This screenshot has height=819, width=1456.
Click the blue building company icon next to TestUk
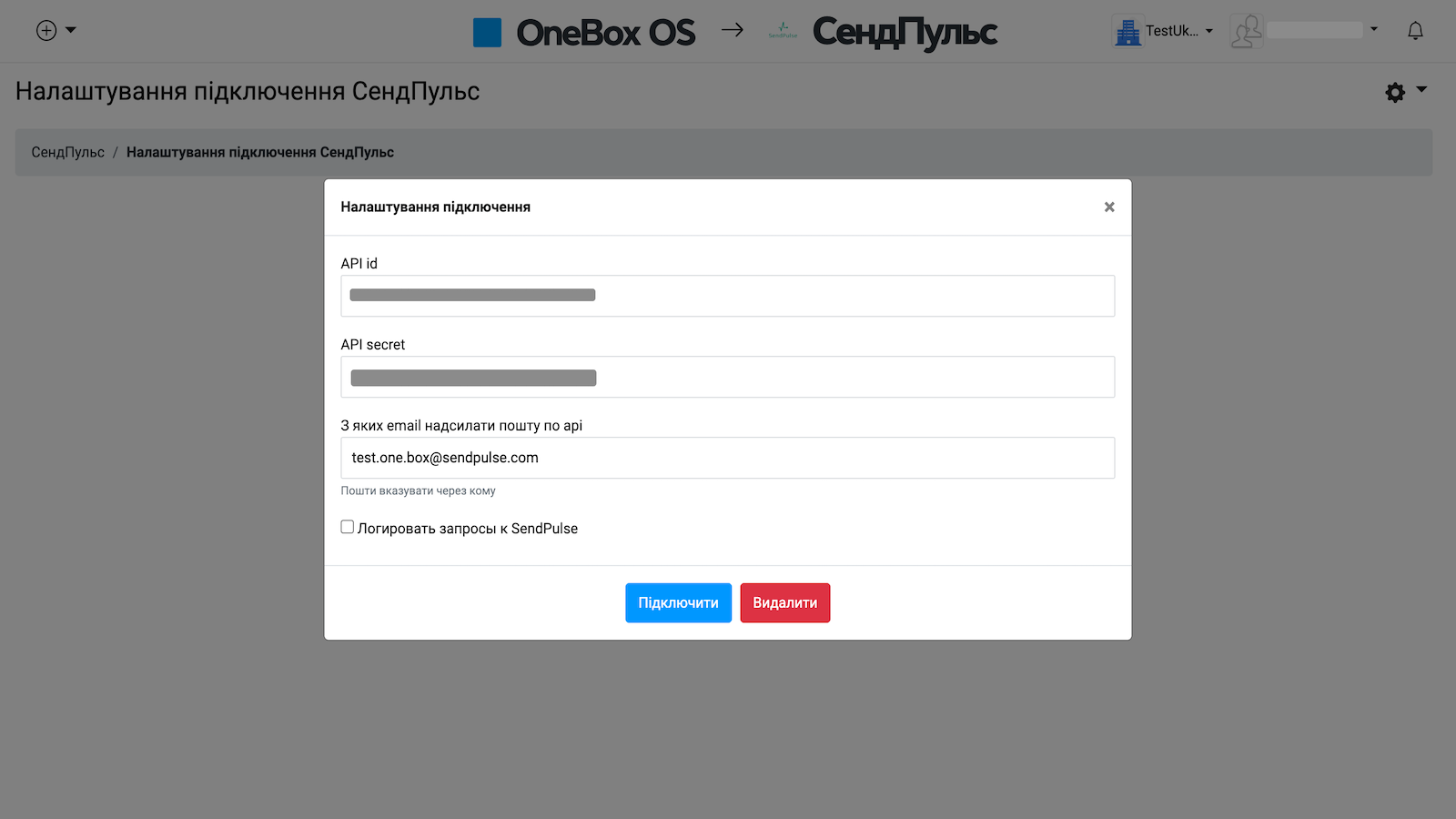click(x=1128, y=30)
